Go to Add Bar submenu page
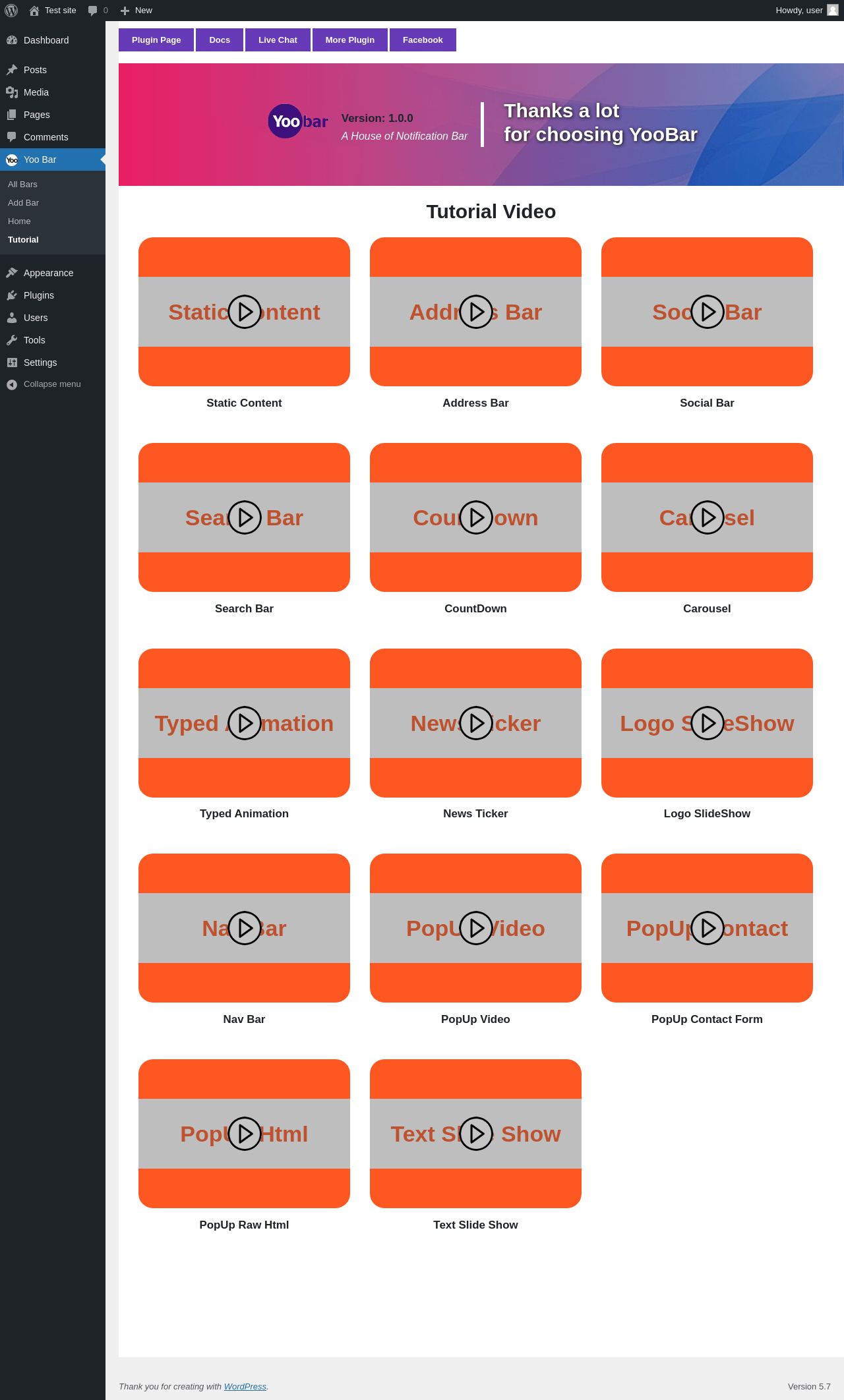Image resolution: width=844 pixels, height=1400 pixels. pyautogui.click(x=23, y=203)
